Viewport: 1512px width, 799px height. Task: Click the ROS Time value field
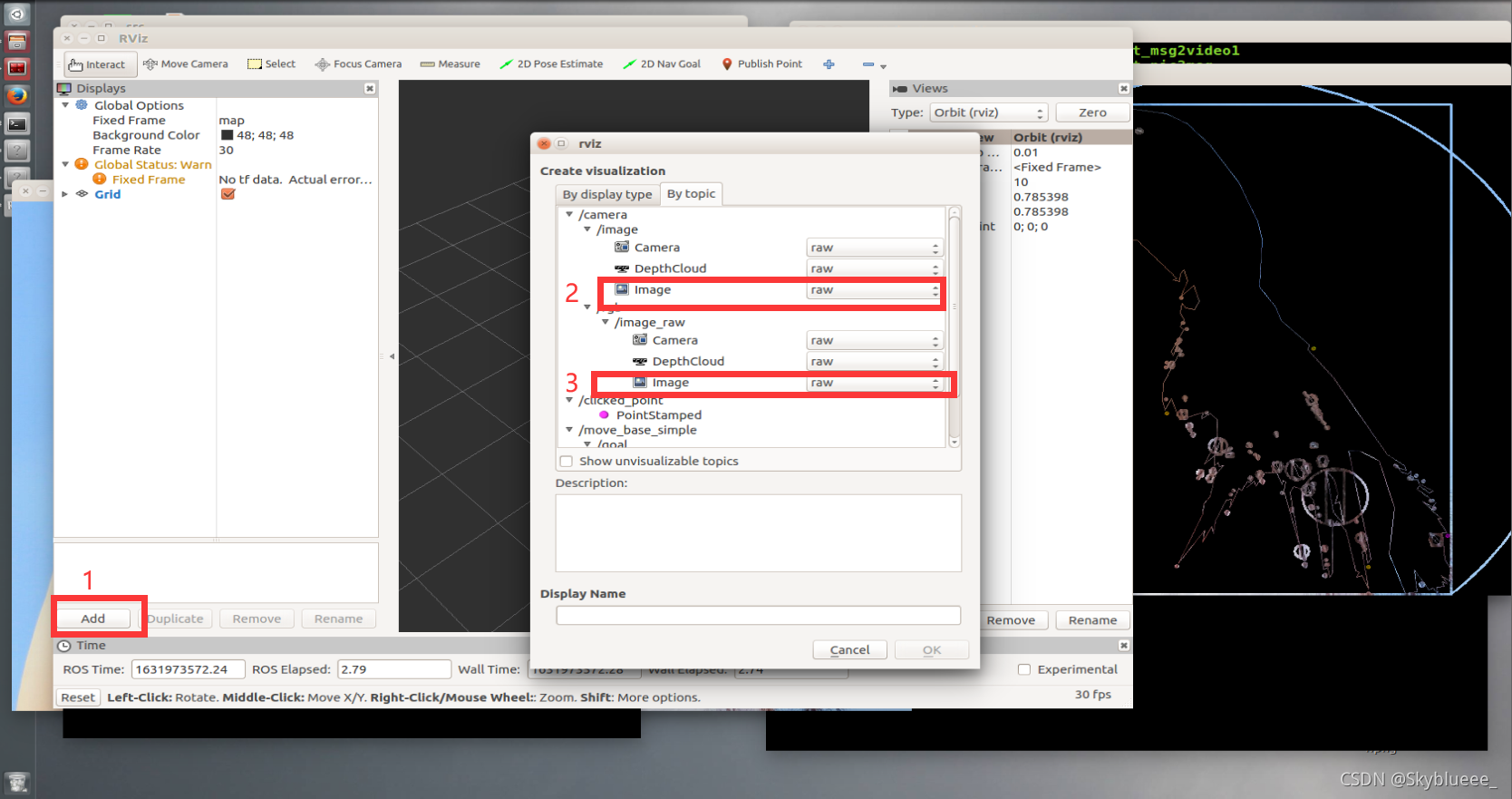[189, 669]
